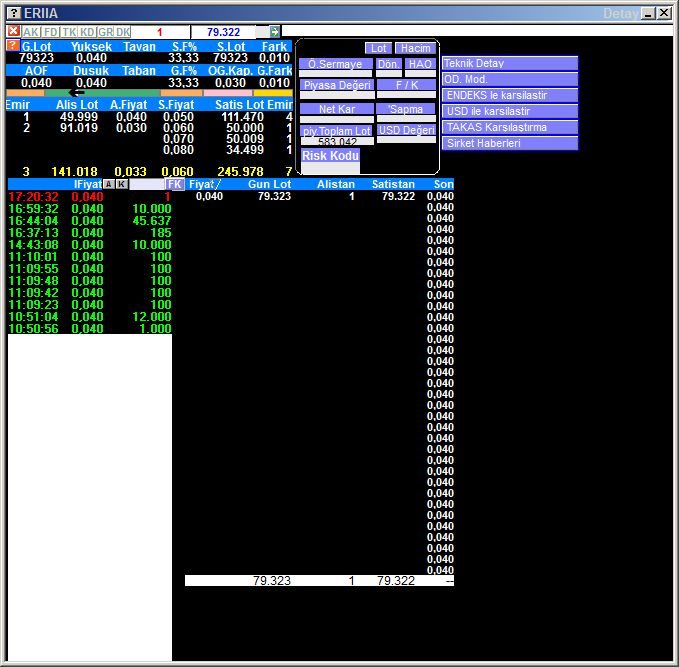Open TAKAS Karşılaştırma
Screen dimensions: 679x667
(510, 127)
